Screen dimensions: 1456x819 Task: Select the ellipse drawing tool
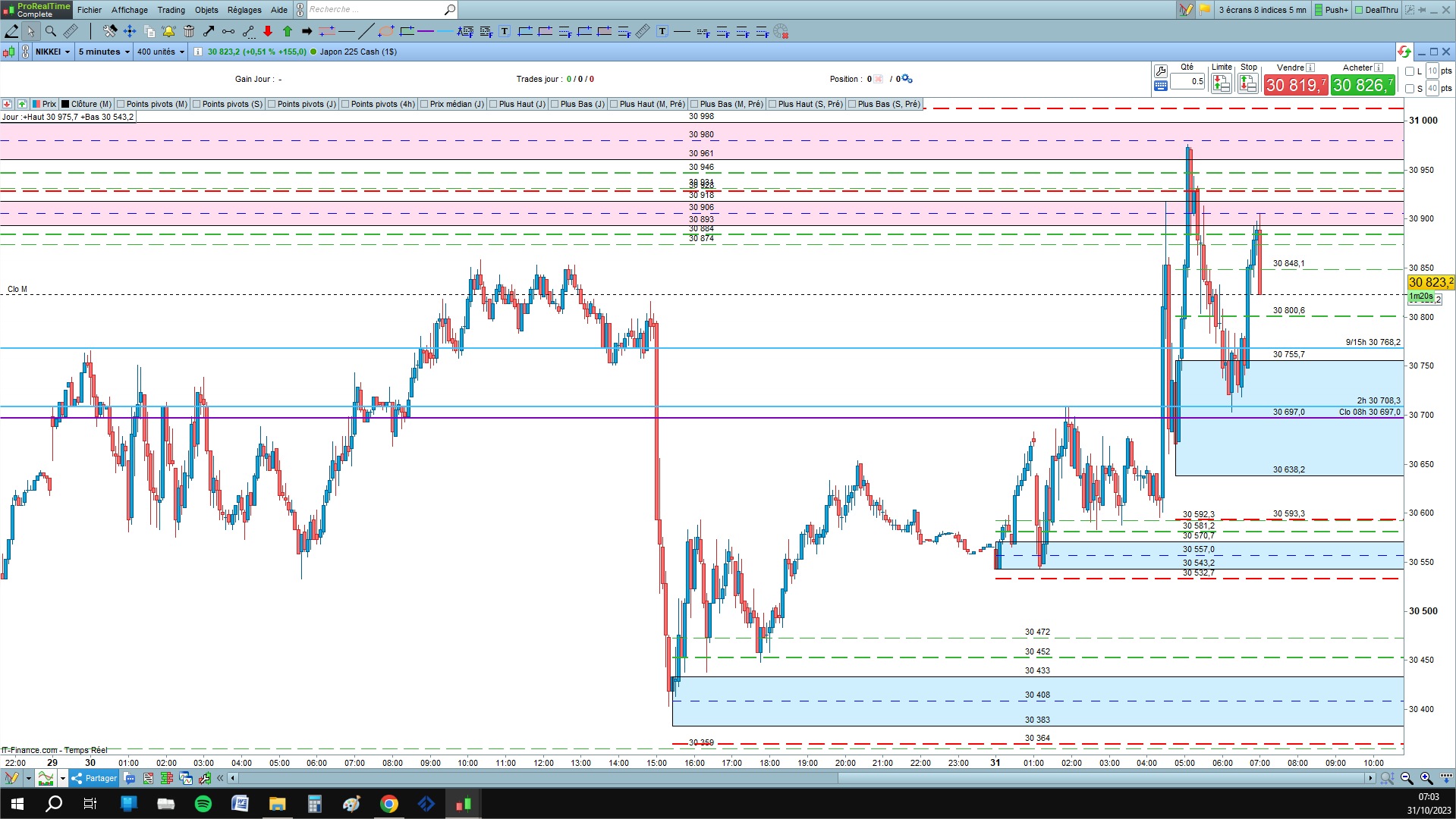pyautogui.click(x=386, y=31)
